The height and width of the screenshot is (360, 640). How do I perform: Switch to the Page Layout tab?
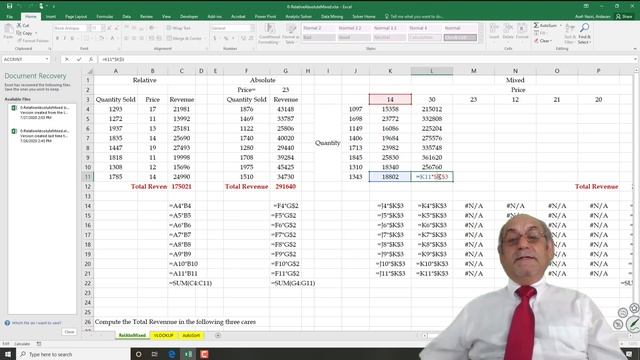(76, 16)
